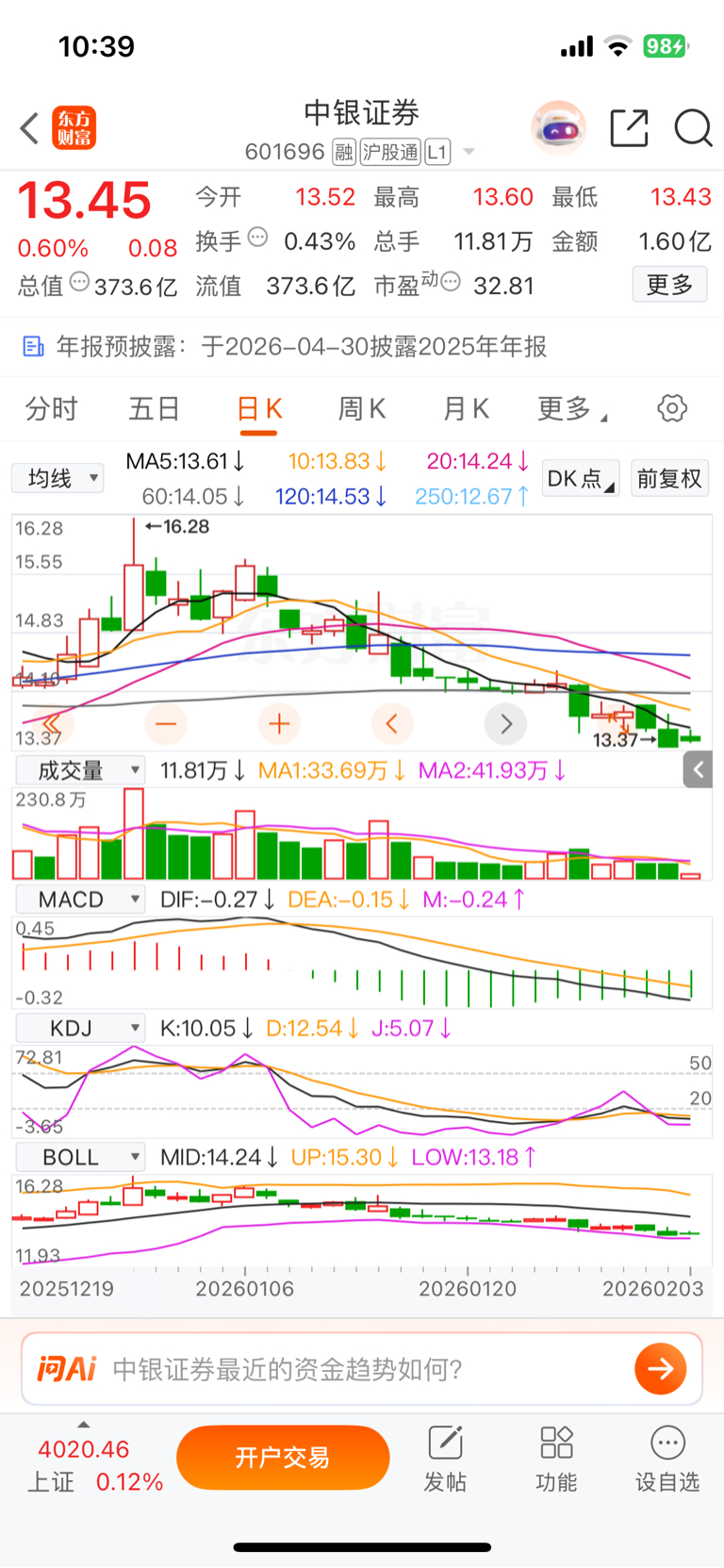
Task: Tap the 开户交易 button
Action: (283, 1458)
